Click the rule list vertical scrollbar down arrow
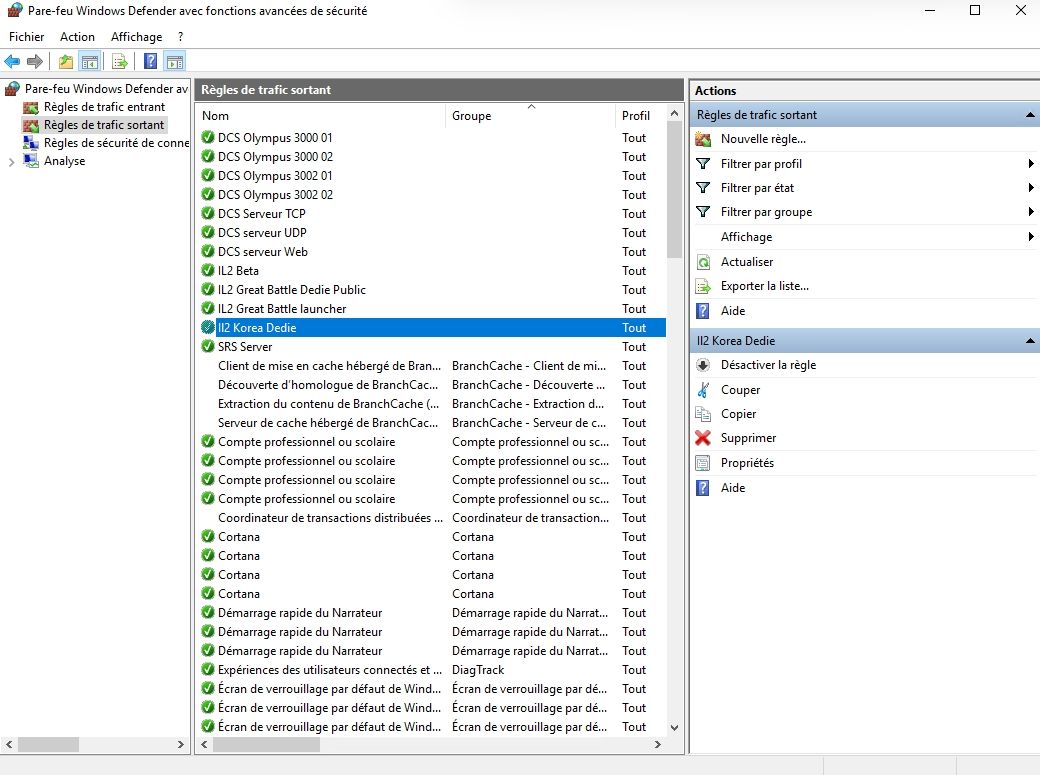The image size is (1040, 775). click(675, 727)
